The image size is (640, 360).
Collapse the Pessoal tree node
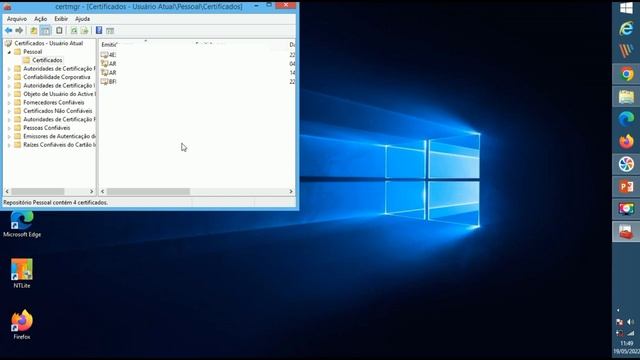9,52
